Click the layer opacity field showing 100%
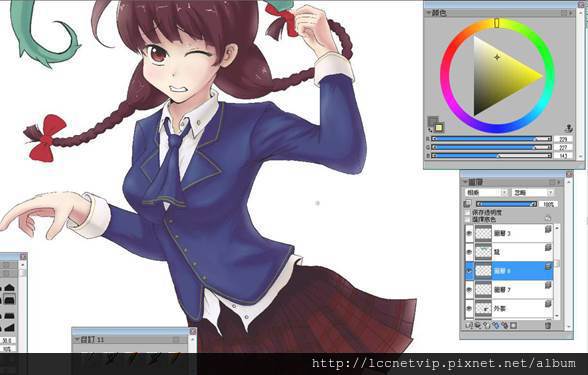The width and height of the screenshot is (588, 375). click(549, 204)
